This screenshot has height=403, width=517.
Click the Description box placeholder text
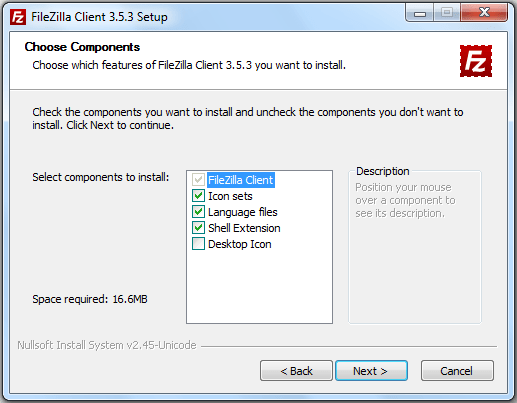[405, 200]
